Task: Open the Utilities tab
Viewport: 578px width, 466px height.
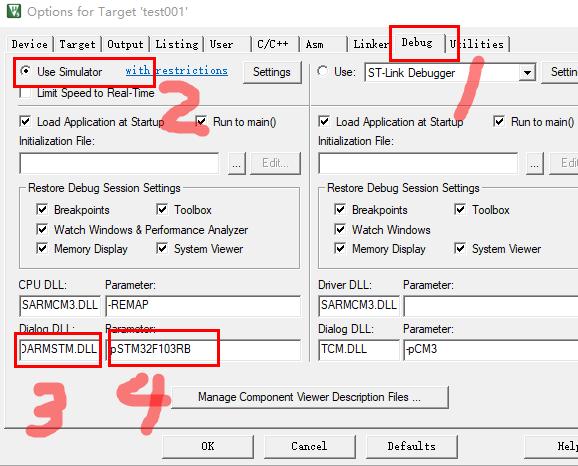Action: pyautogui.click(x=477, y=44)
